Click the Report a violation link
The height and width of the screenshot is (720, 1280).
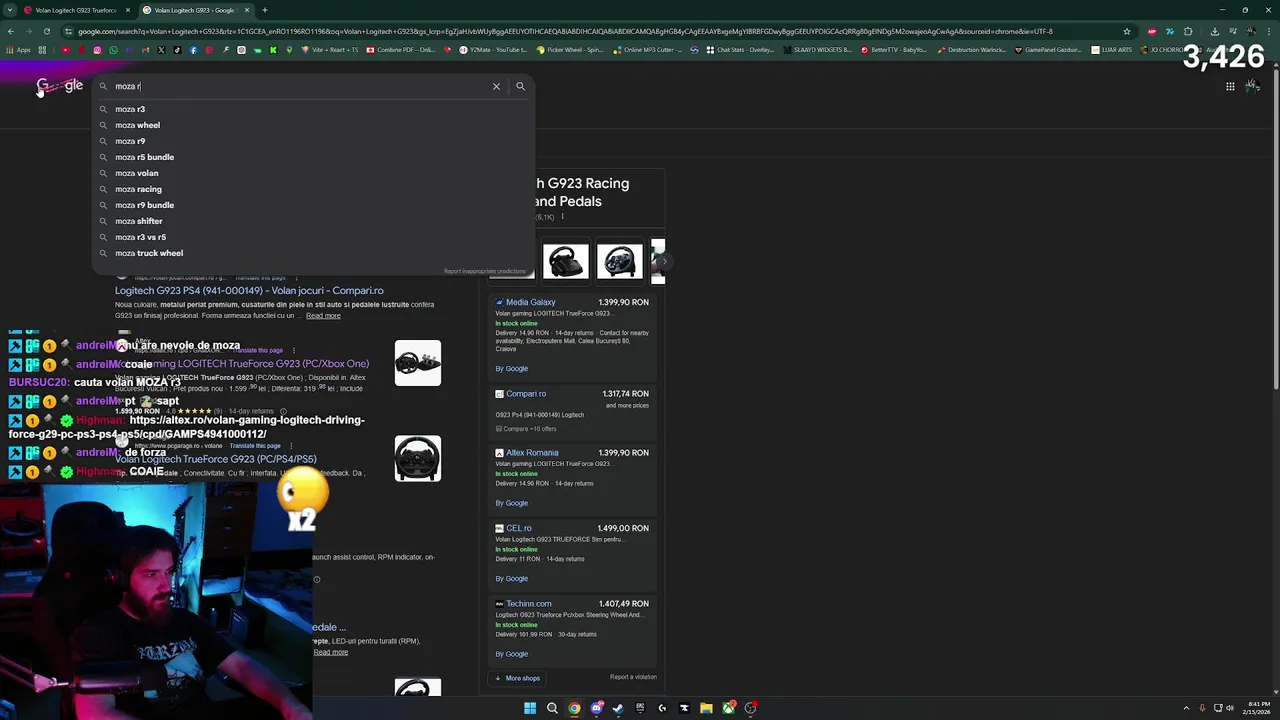pos(633,677)
